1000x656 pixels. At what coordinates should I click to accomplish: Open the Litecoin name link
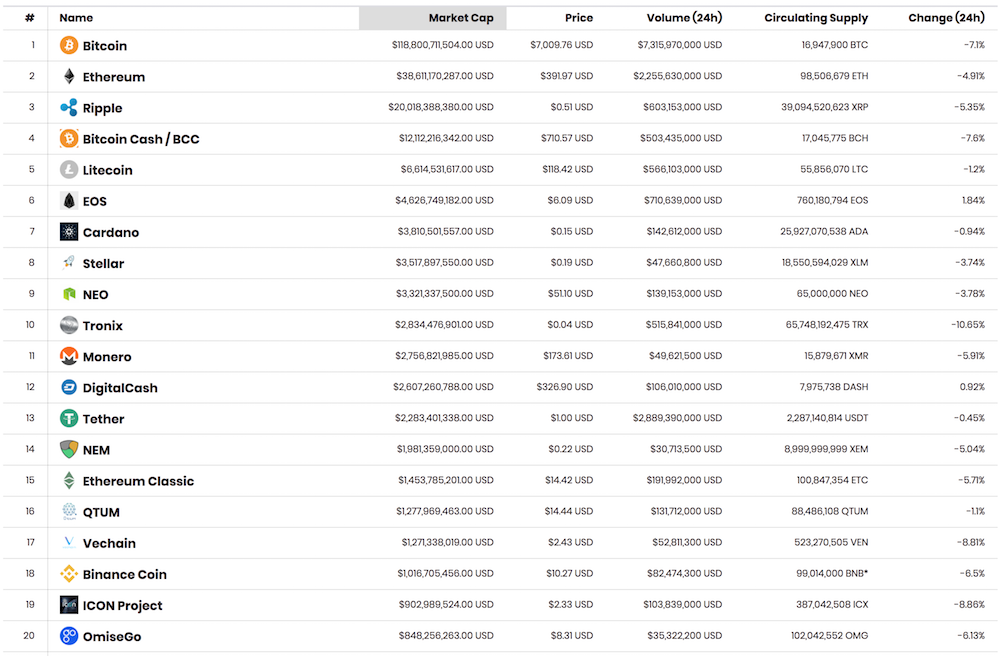pos(107,170)
